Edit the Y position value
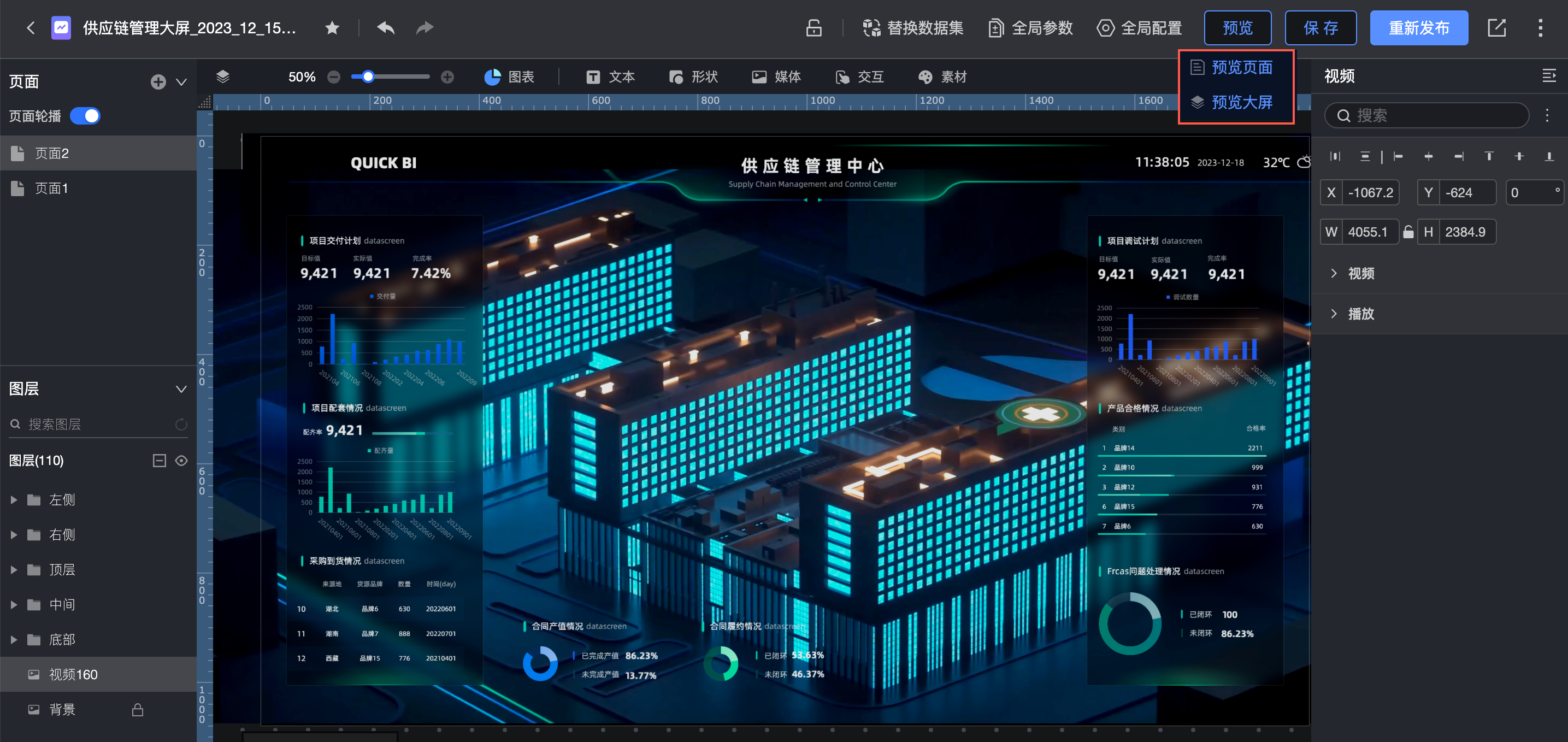The height and width of the screenshot is (742, 1568). (x=1467, y=193)
